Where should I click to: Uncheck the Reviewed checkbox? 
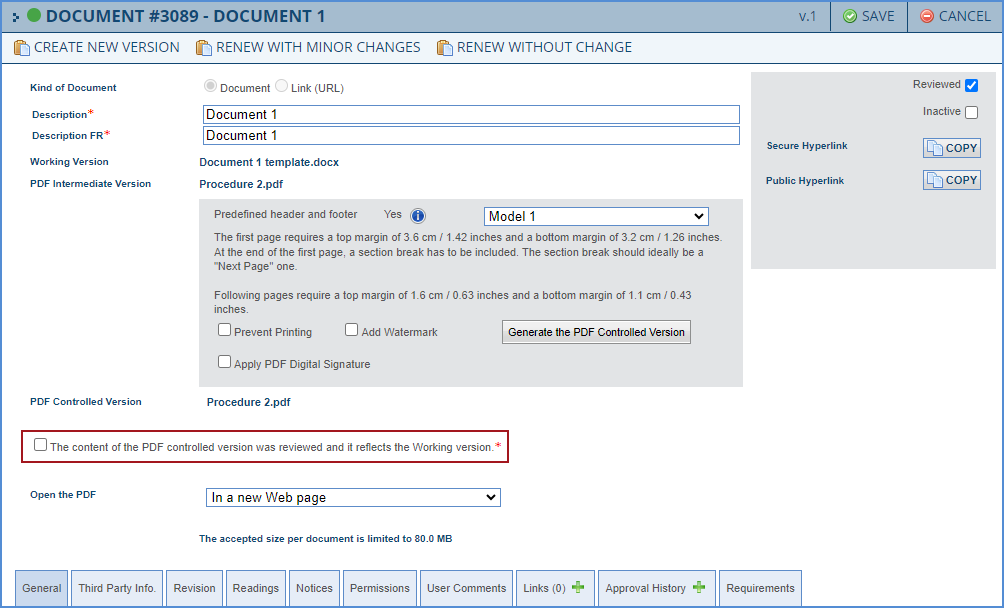coord(971,85)
